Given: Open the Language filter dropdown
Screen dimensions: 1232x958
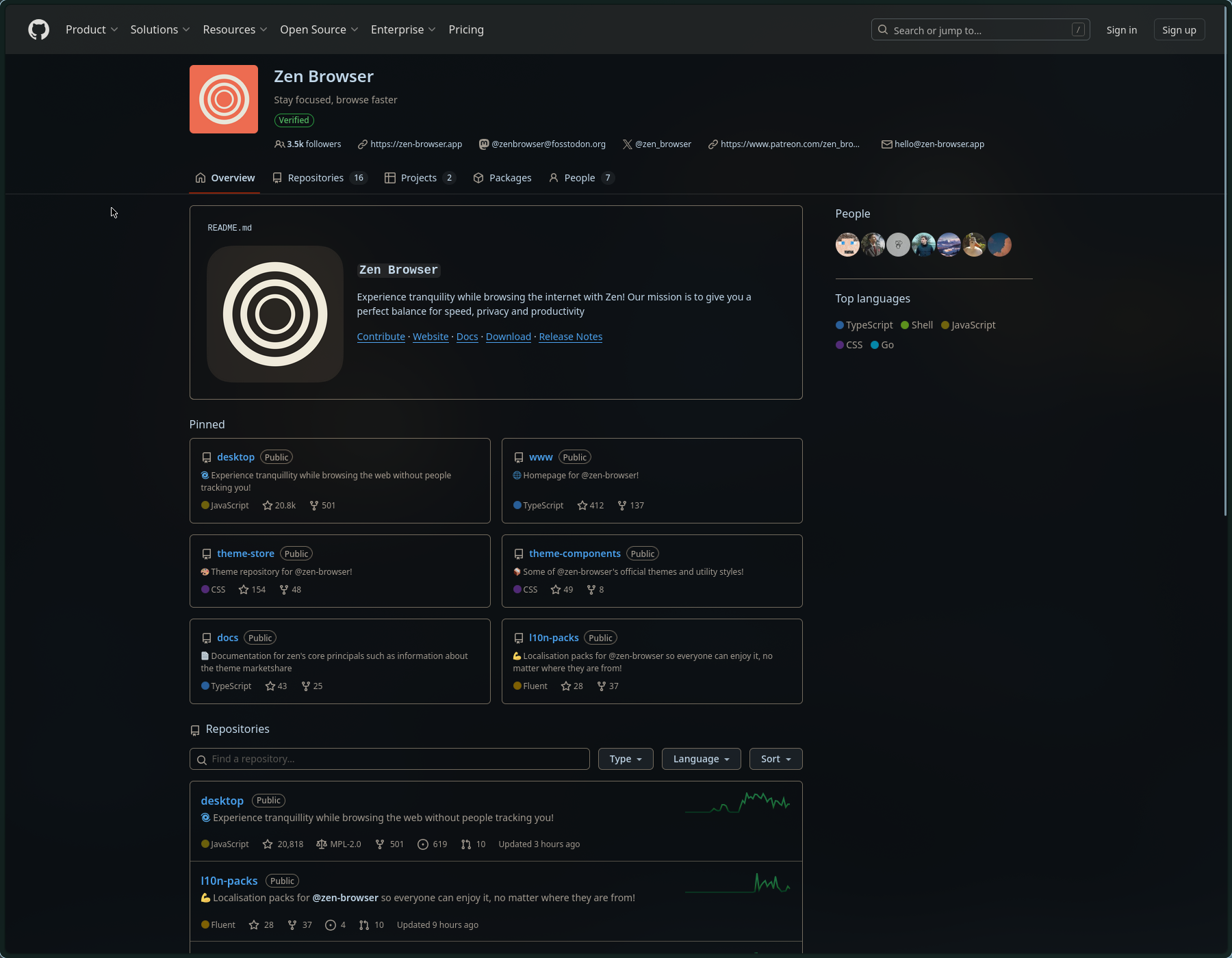Looking at the screenshot, I should (701, 759).
